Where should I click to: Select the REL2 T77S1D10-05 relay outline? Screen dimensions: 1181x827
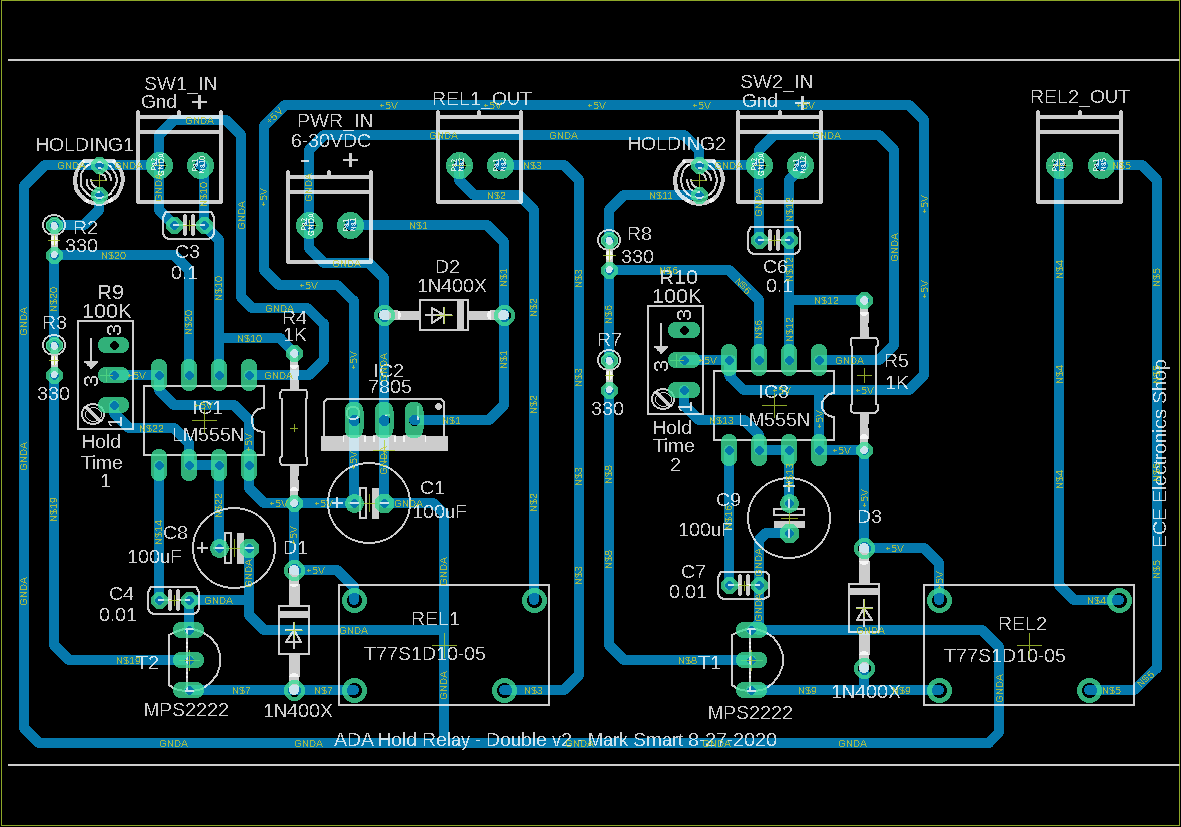1028,645
